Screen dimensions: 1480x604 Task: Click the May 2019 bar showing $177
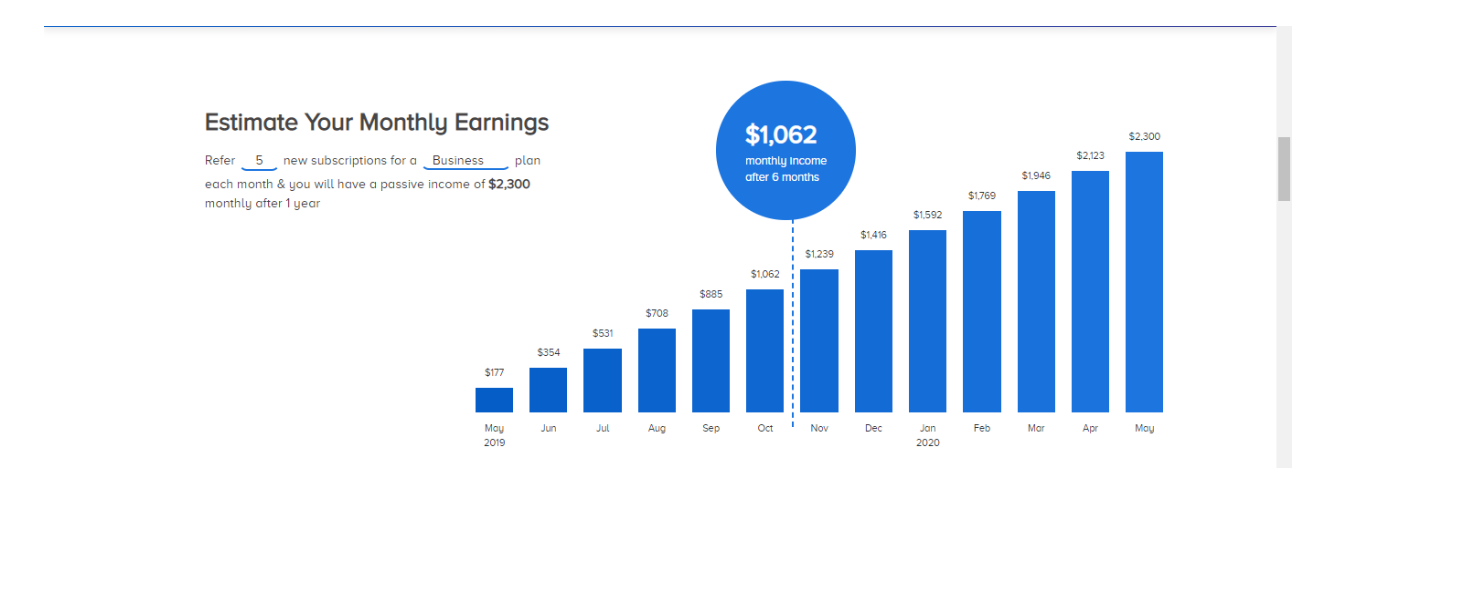(x=494, y=400)
